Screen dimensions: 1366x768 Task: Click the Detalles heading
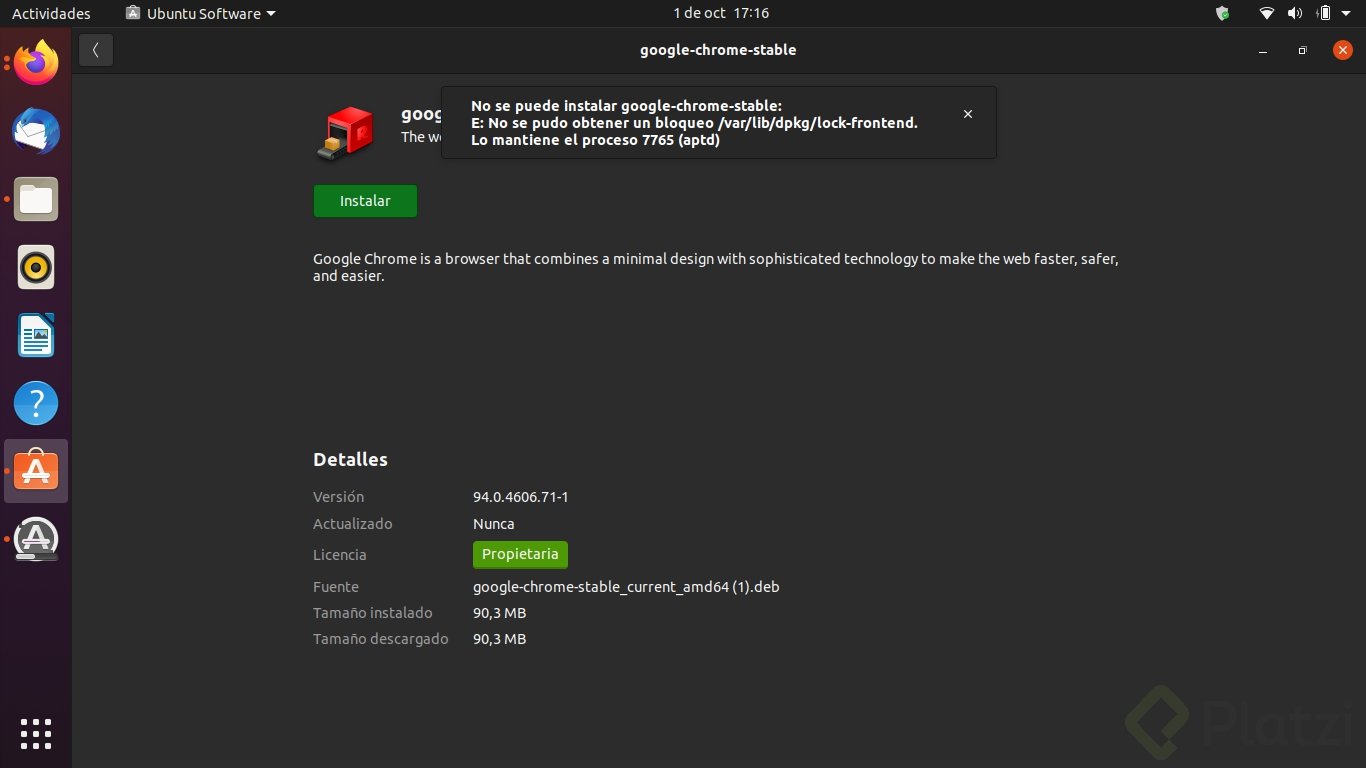pos(350,460)
